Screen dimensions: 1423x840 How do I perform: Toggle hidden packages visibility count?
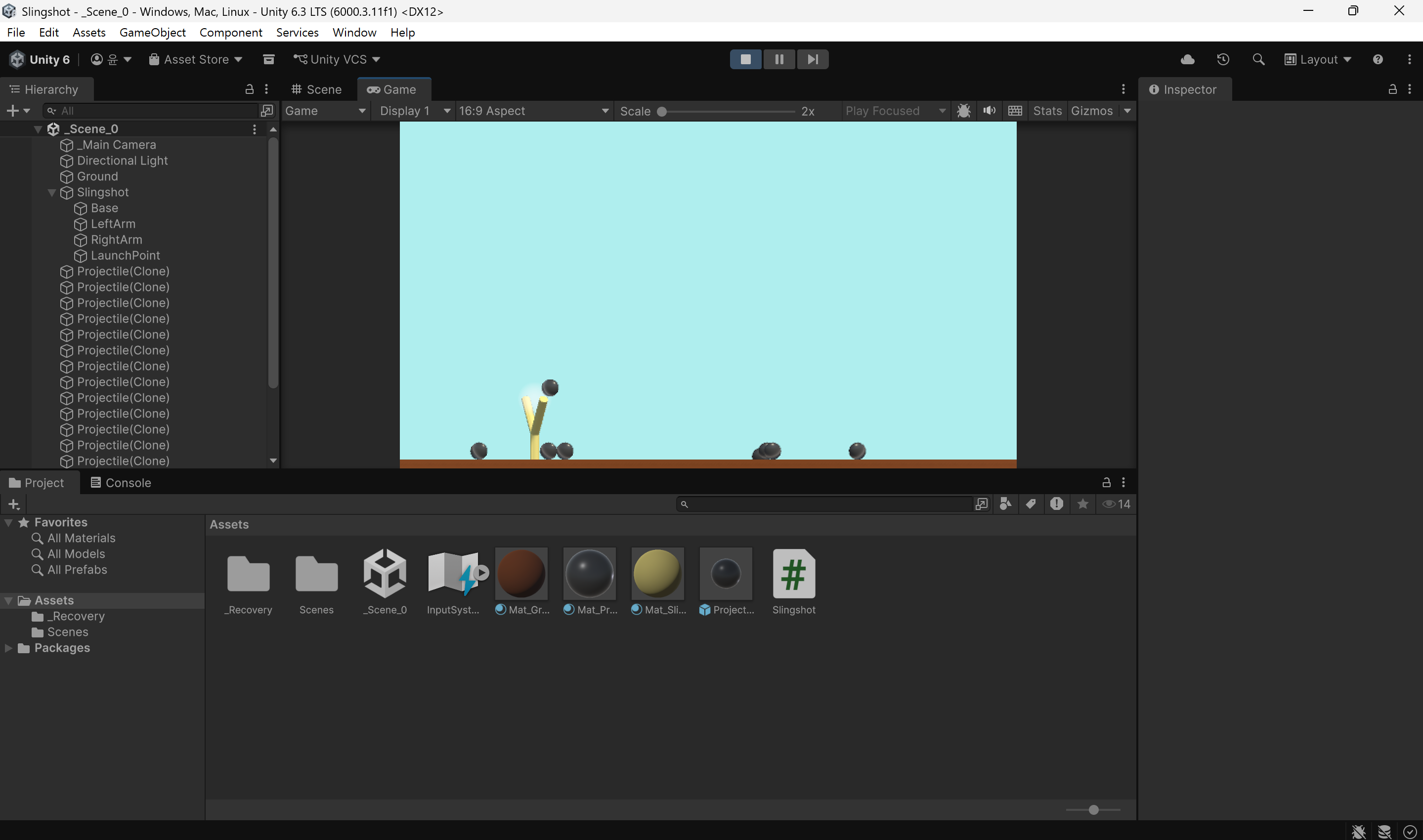1116,504
